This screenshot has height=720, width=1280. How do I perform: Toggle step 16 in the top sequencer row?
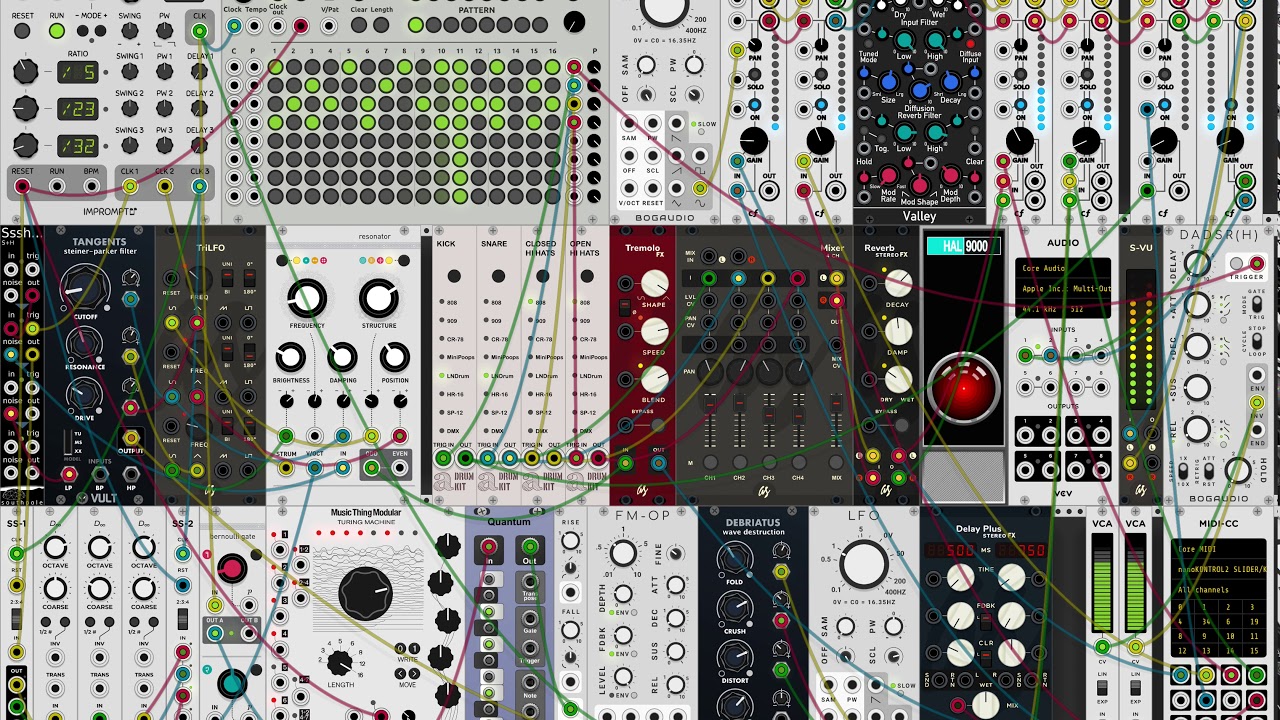click(552, 68)
